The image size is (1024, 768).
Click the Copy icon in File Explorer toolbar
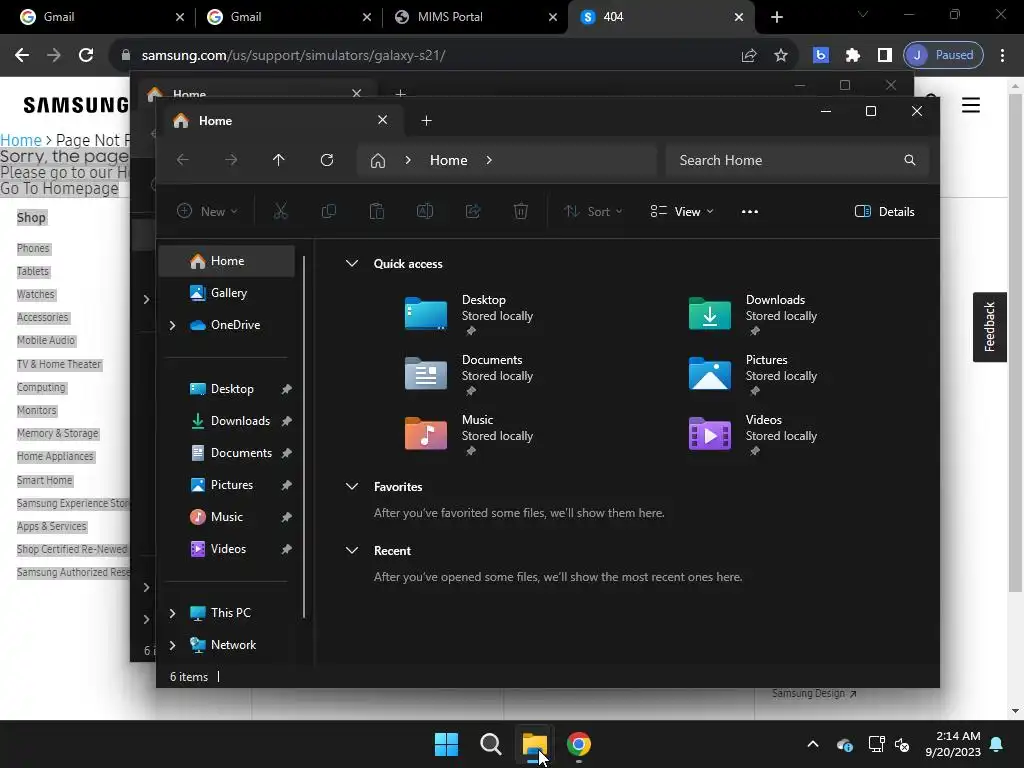pyautogui.click(x=328, y=211)
